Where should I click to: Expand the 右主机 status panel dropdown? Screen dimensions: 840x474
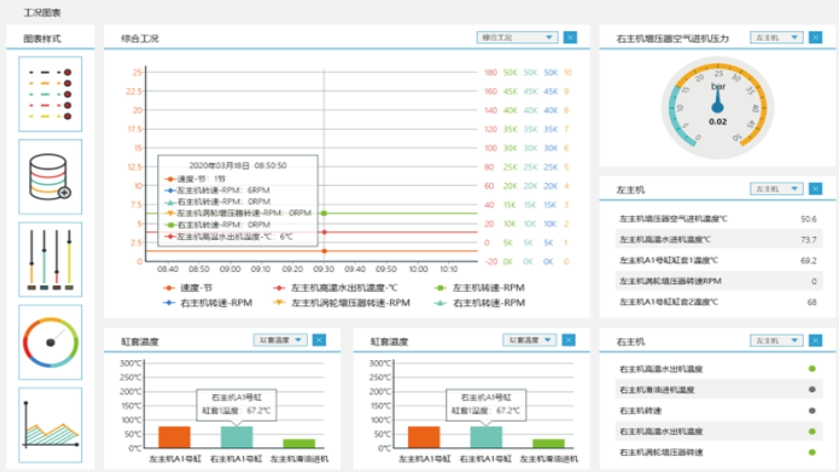coord(776,341)
